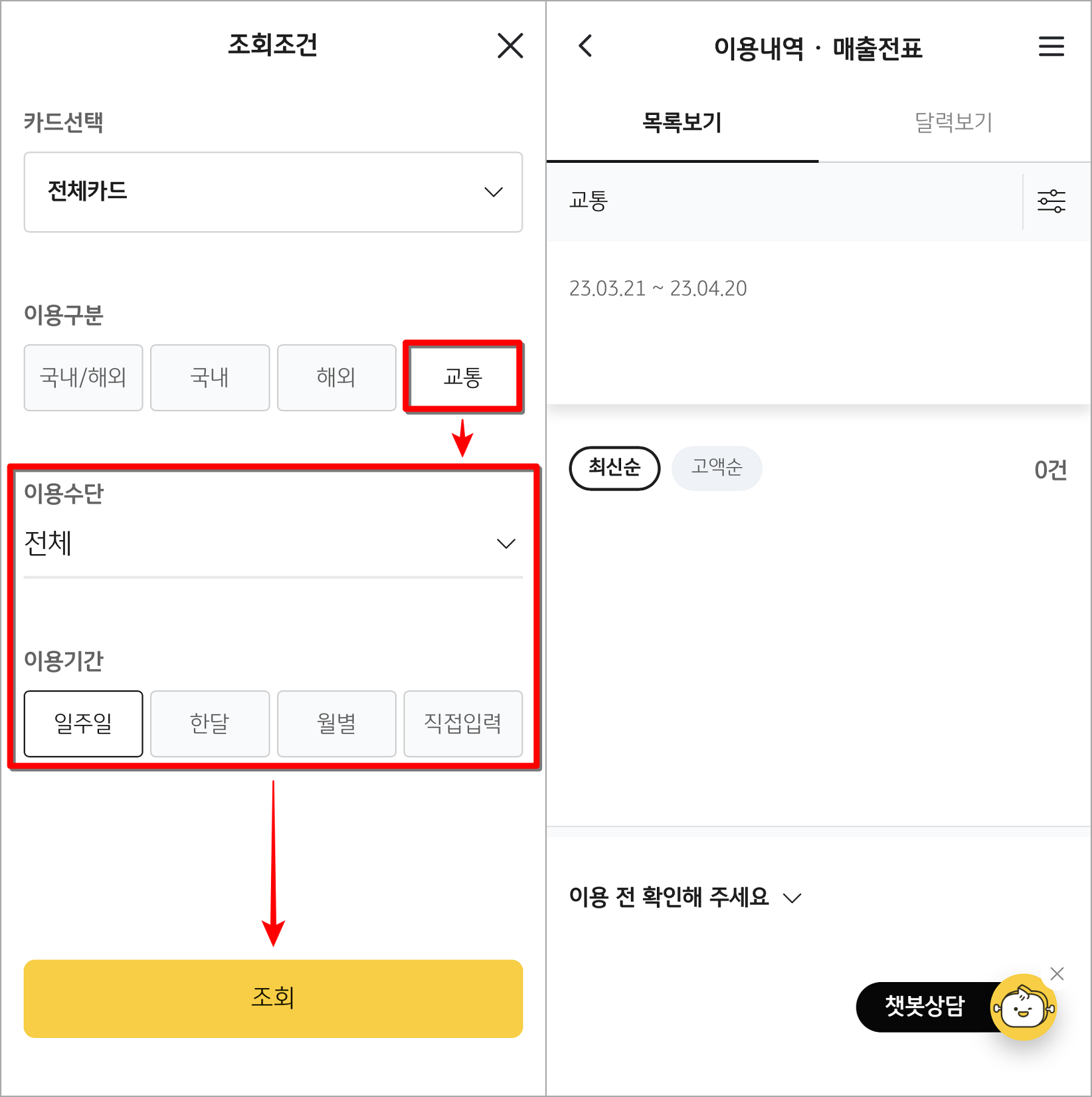1092x1097 pixels.
Task: Dismiss the 챗봇상담 banner
Action: (1057, 973)
